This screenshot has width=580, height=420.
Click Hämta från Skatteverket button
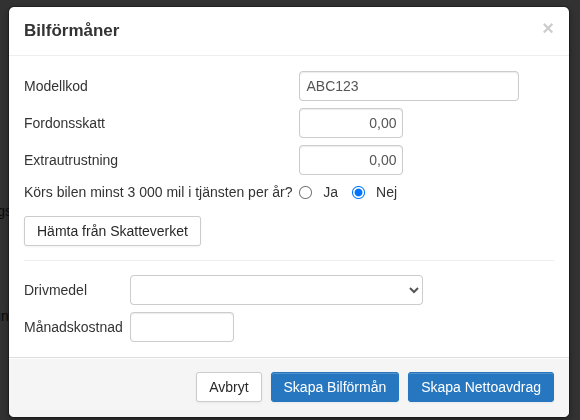click(112, 231)
